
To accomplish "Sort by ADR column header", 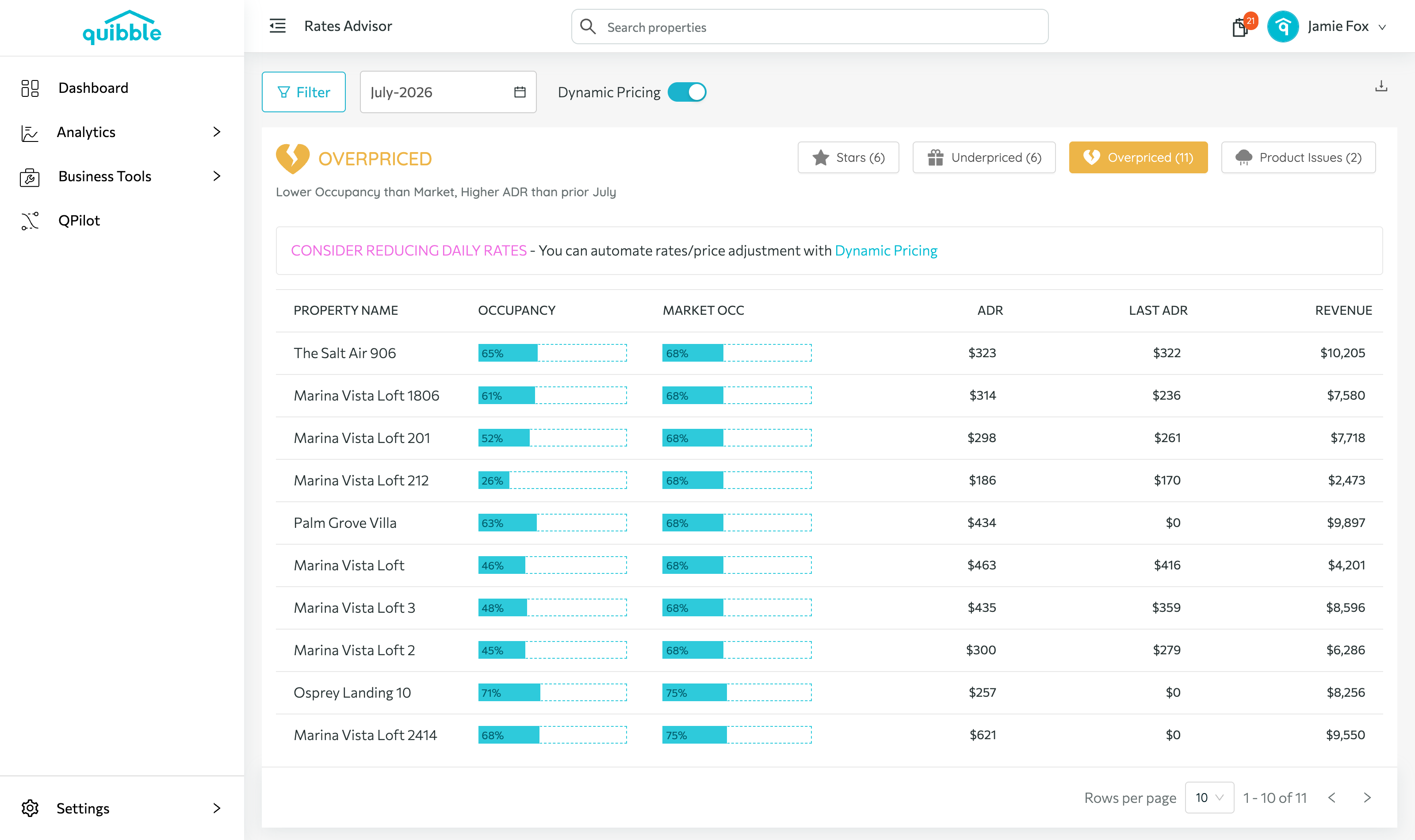I will click(x=990, y=310).
